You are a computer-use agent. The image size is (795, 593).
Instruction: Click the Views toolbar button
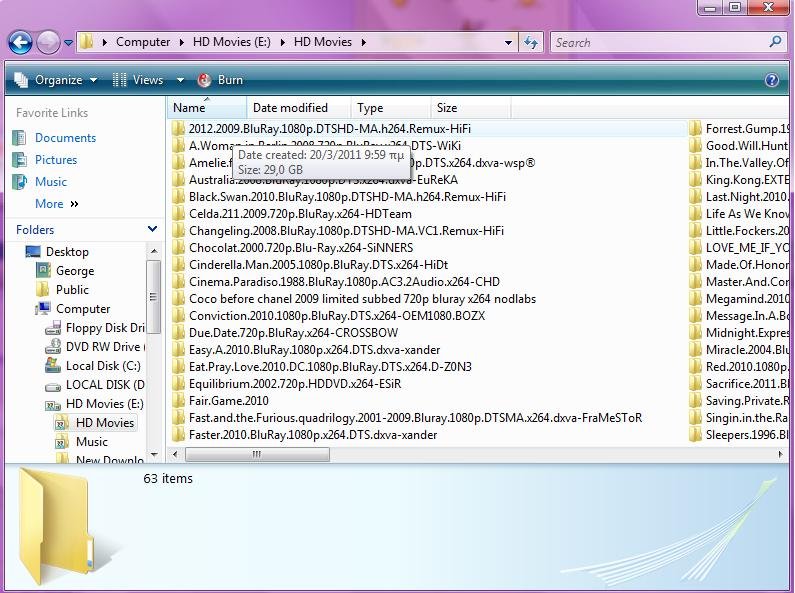(x=138, y=80)
